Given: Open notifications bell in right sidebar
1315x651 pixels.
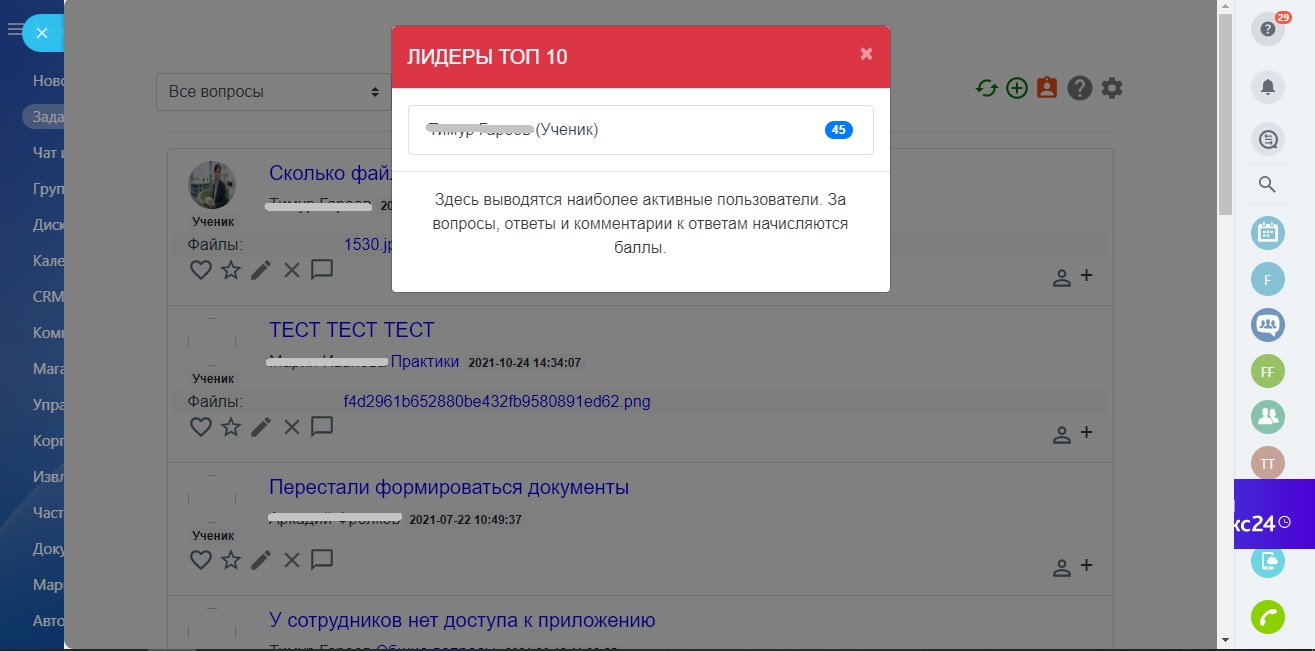Looking at the screenshot, I should point(1268,88).
